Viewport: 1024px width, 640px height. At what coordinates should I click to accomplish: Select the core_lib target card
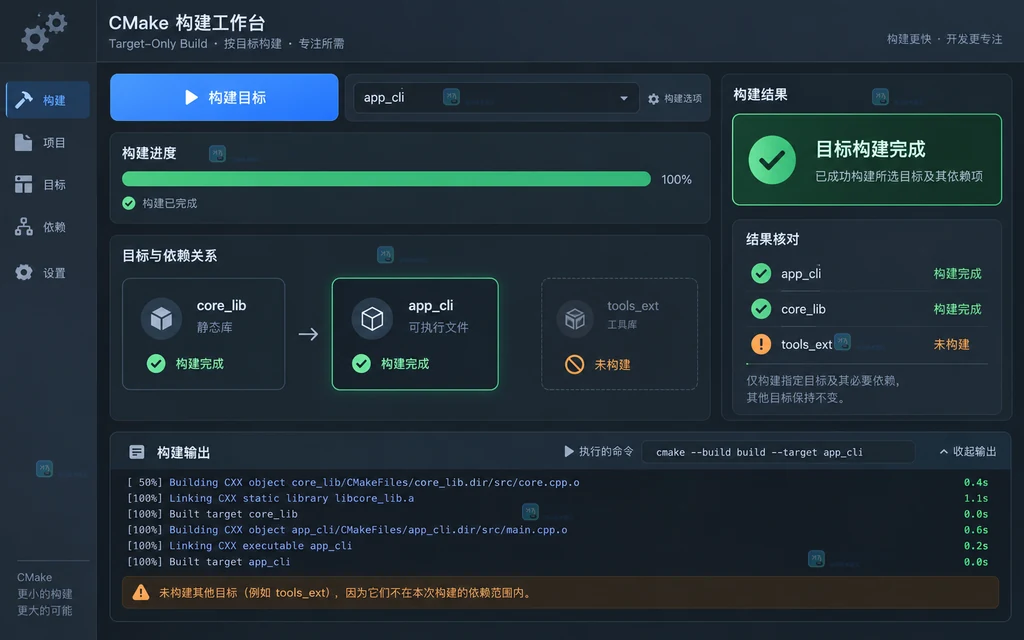tap(203, 334)
